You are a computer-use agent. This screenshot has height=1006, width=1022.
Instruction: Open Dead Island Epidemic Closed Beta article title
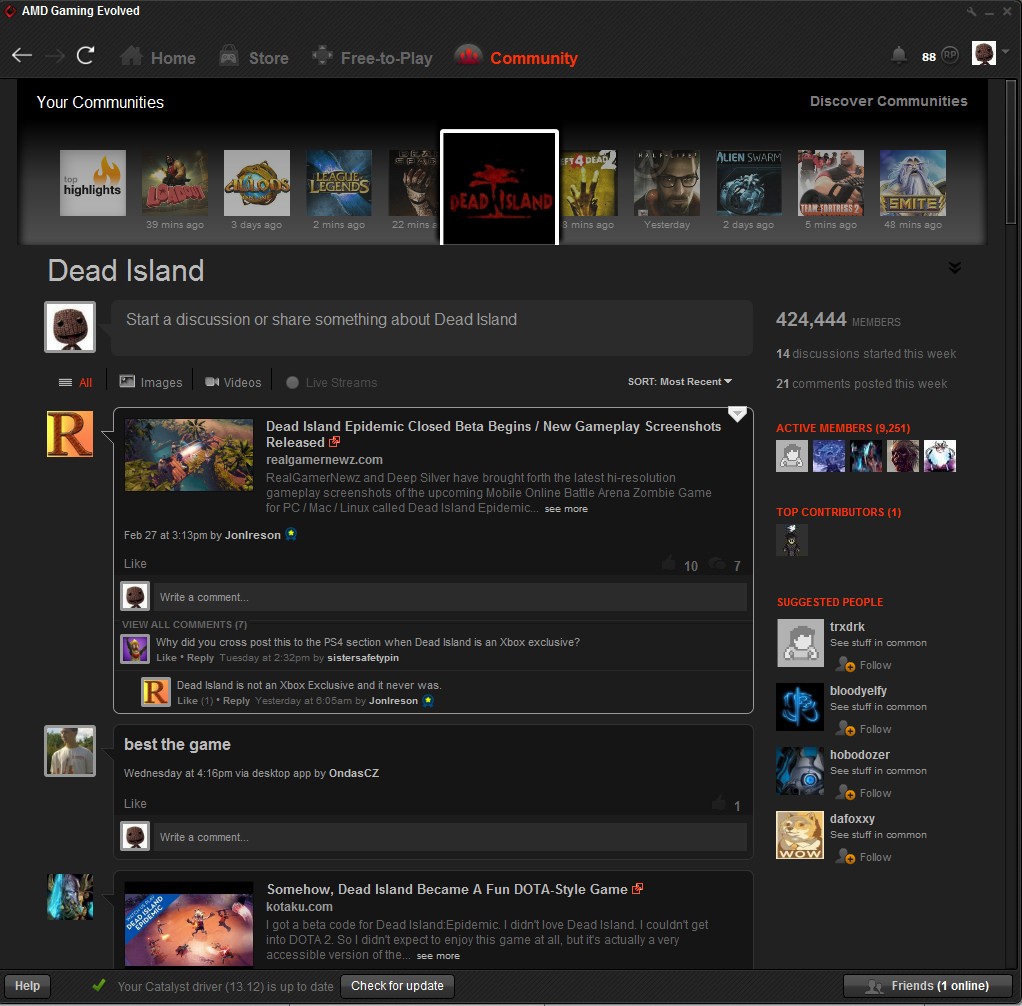click(493, 434)
